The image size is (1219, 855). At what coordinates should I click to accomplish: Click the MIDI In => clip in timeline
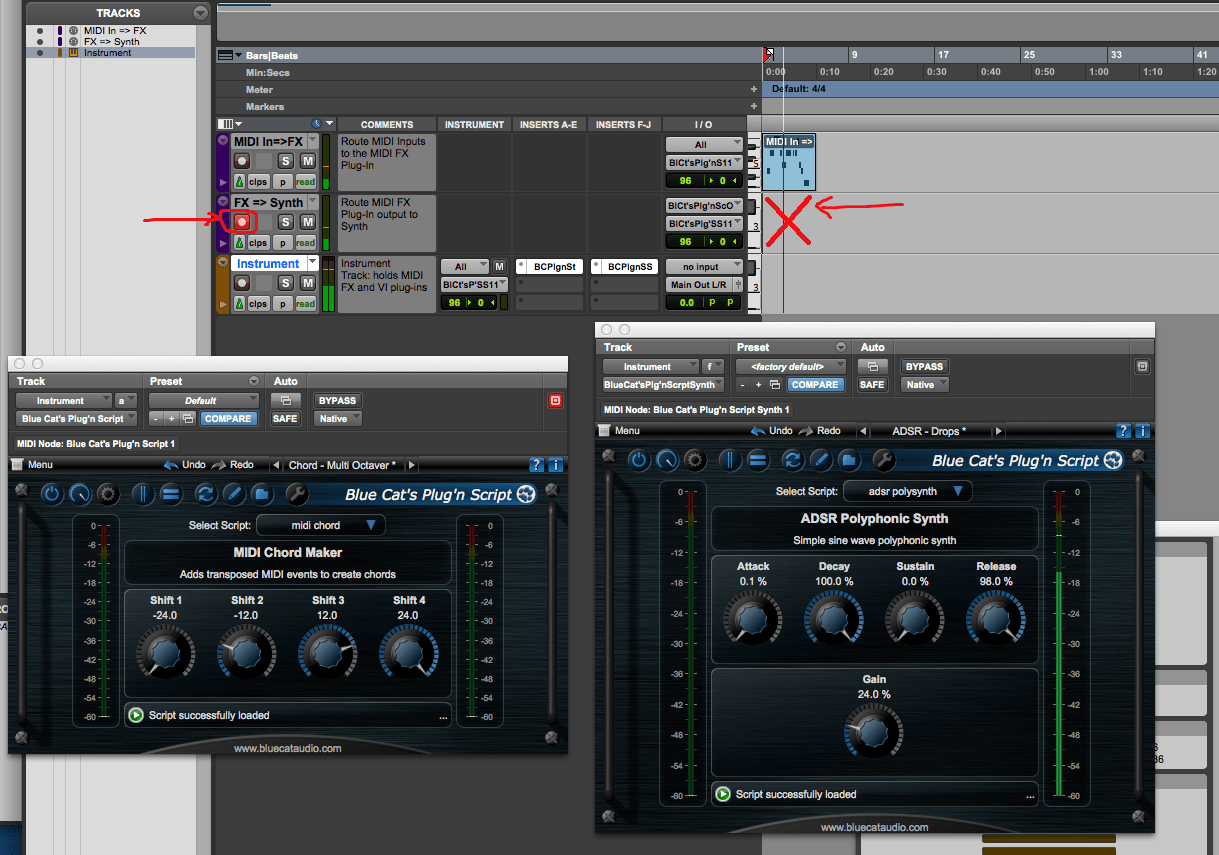pyautogui.click(x=789, y=162)
